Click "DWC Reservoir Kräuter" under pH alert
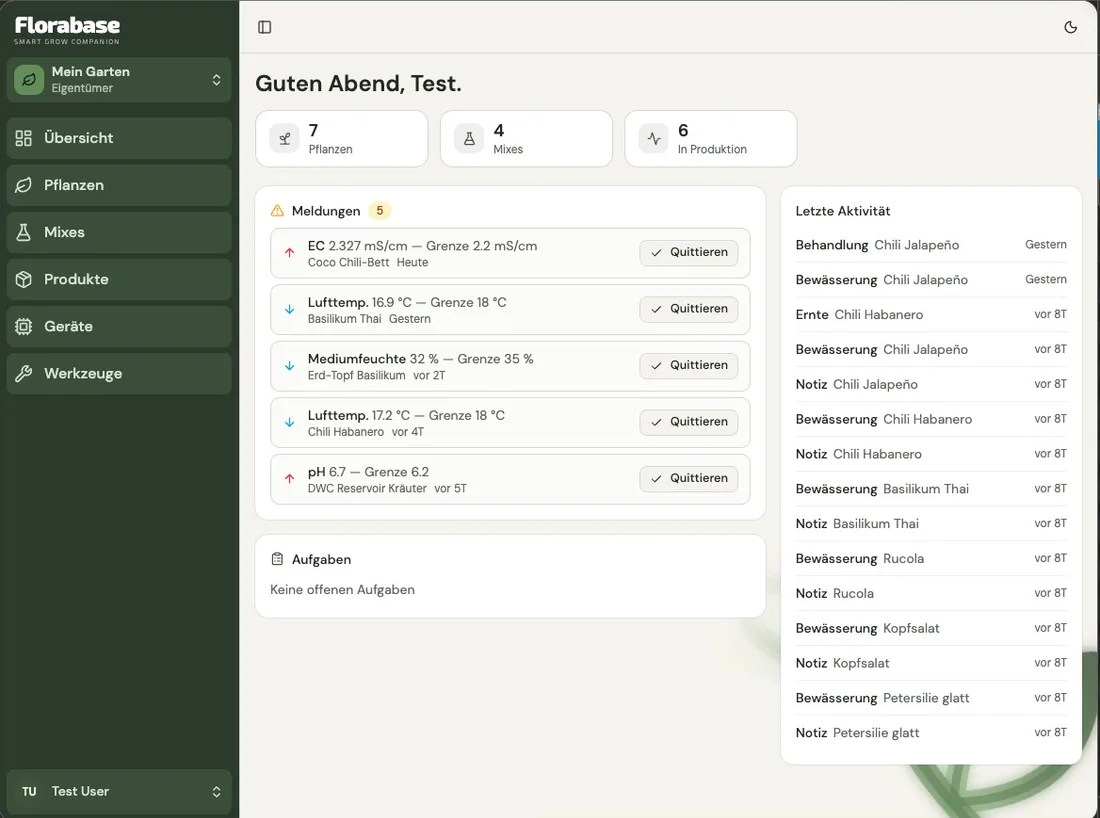Viewport: 1100px width, 818px height. (x=367, y=488)
